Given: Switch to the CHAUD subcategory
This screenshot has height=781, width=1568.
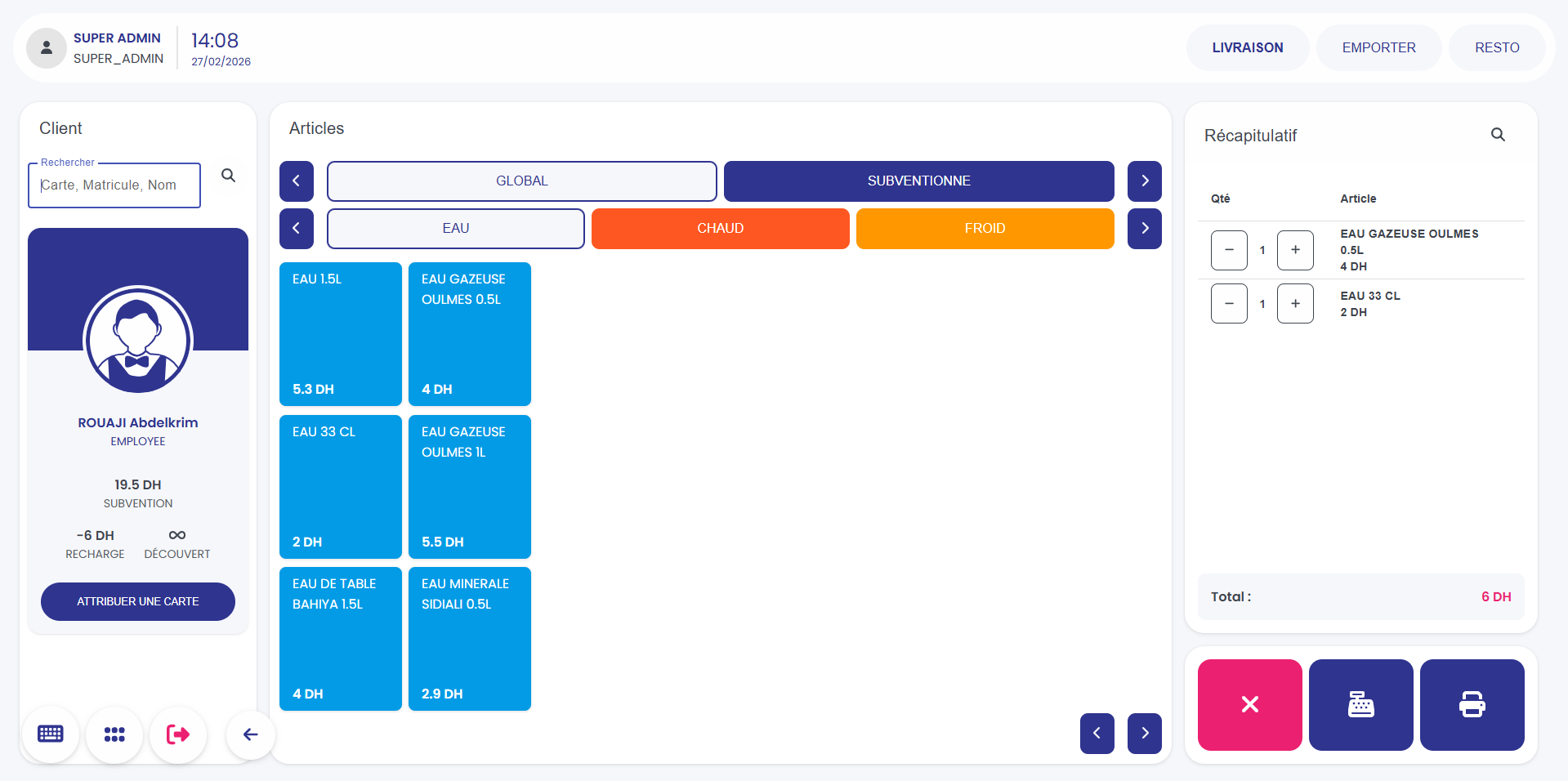Looking at the screenshot, I should pos(720,229).
